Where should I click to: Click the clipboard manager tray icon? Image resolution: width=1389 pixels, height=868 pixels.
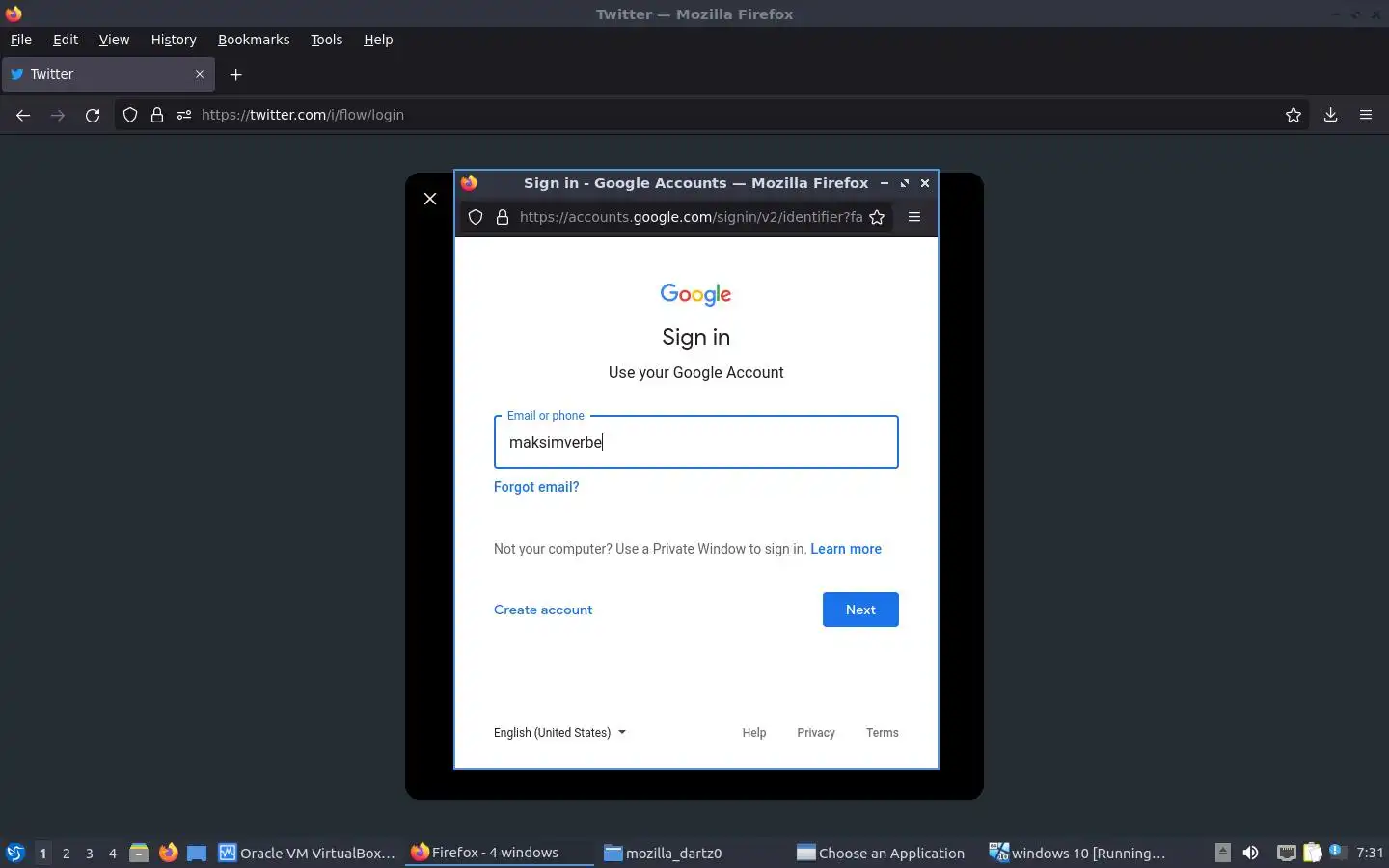click(x=1313, y=853)
